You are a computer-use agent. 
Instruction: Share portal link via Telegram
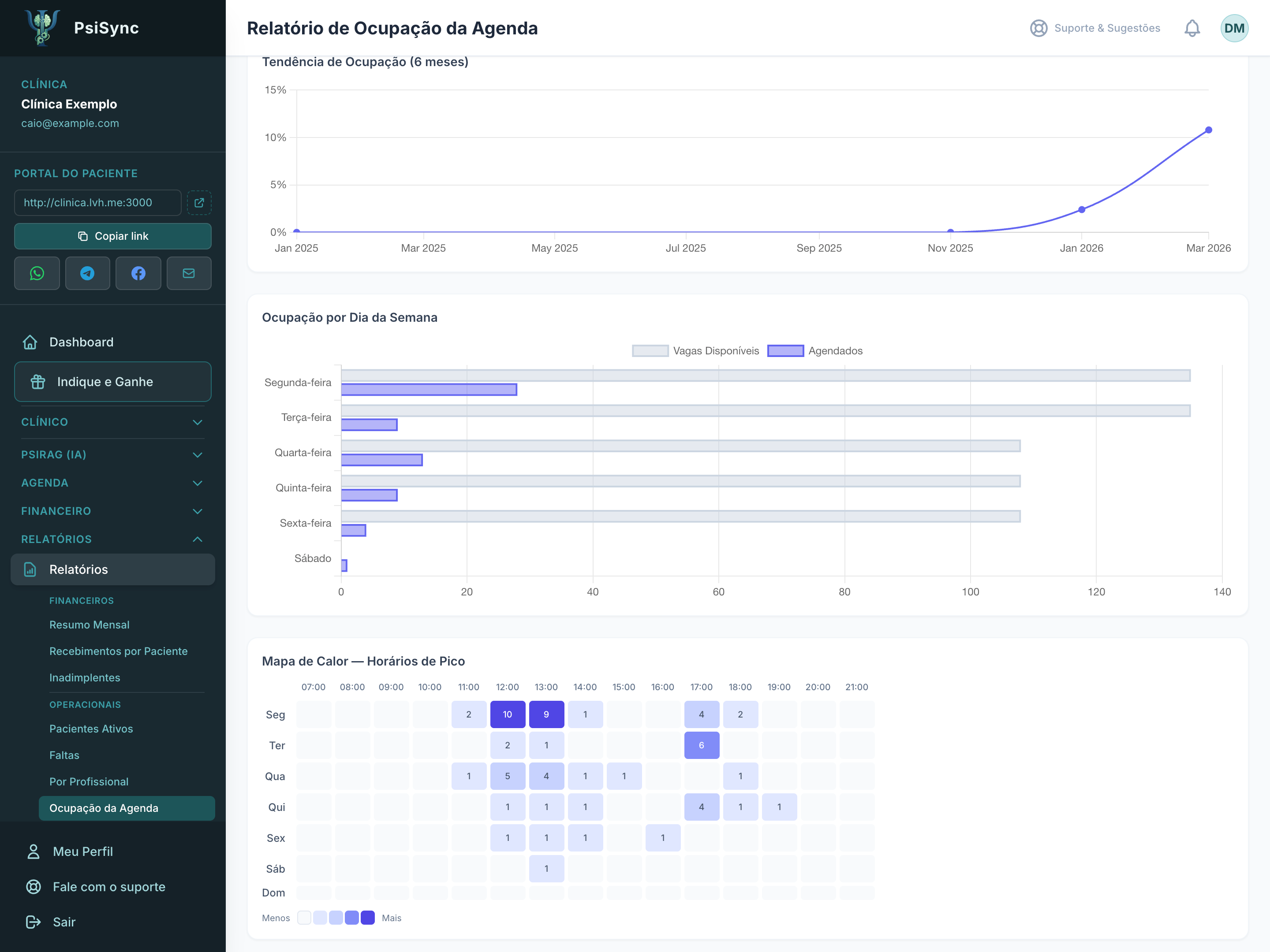coord(87,273)
